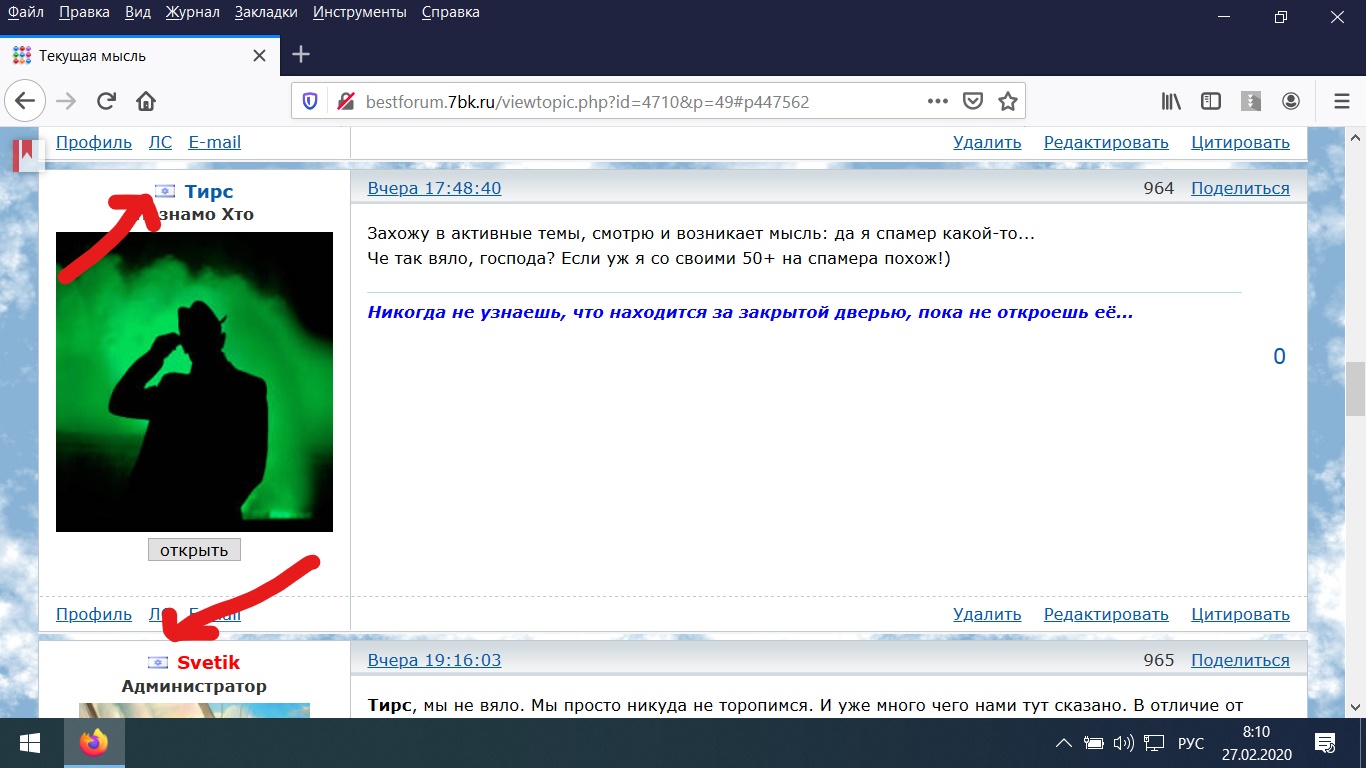Open the tracking protection shield panel

(310, 101)
